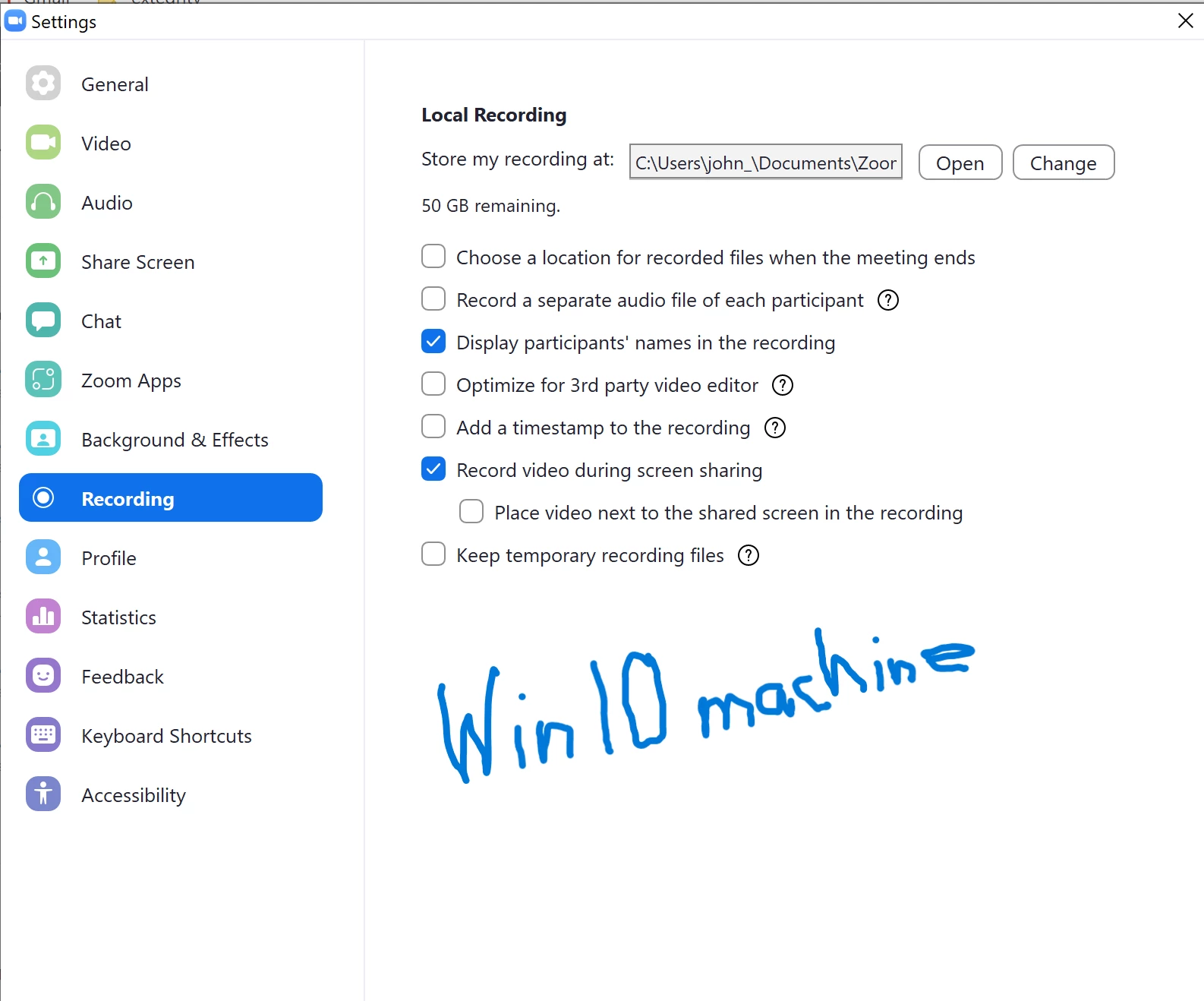Select the highlighted Recording tab label

(x=128, y=499)
